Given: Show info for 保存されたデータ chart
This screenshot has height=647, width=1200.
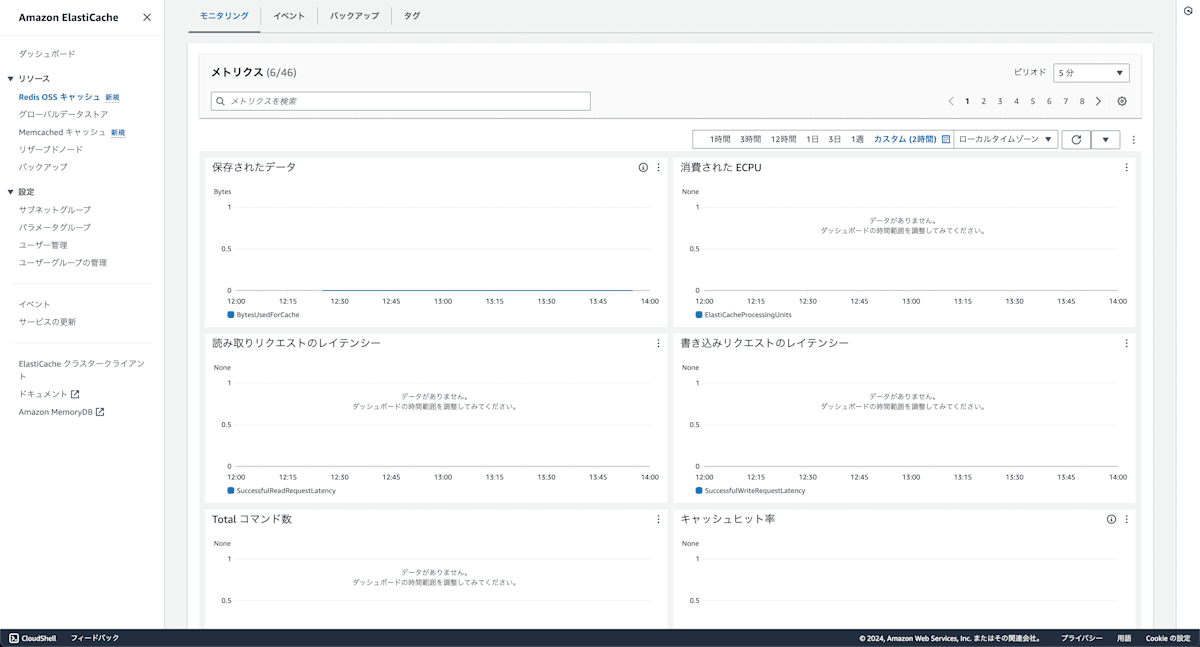Looking at the screenshot, I should point(643,167).
